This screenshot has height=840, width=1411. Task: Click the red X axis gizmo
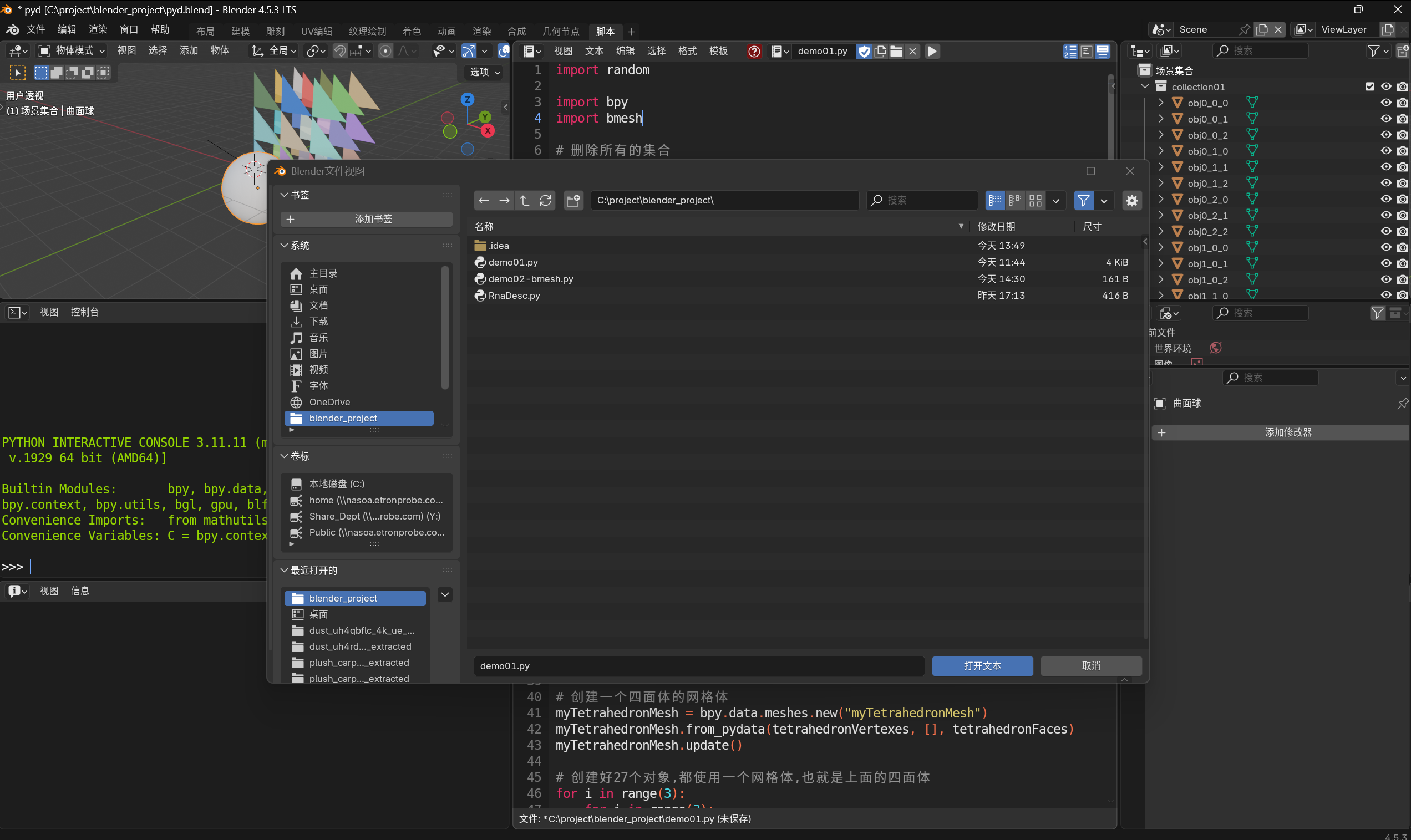488,131
